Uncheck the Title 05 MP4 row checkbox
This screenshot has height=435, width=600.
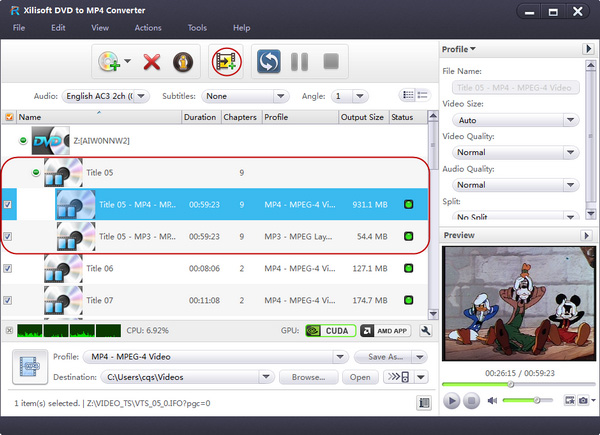tap(8, 204)
